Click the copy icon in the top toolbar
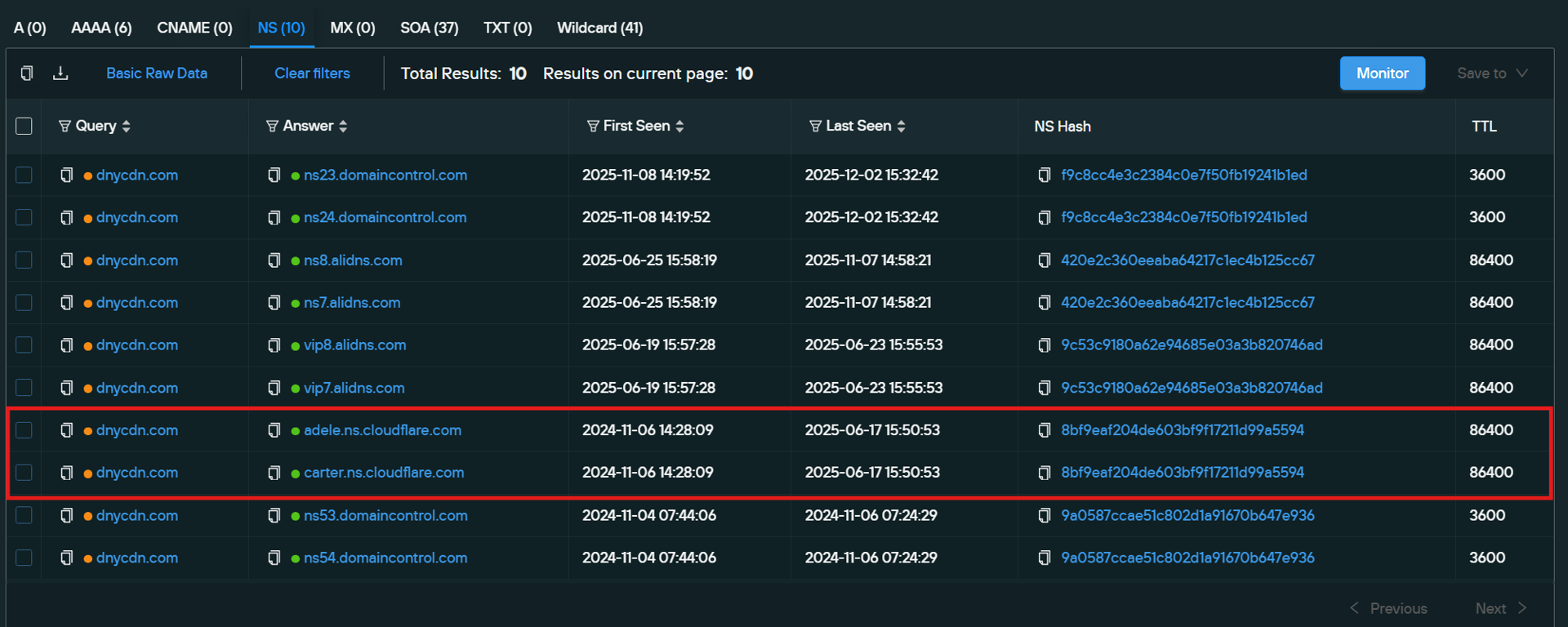The width and height of the screenshot is (1568, 627). click(27, 73)
